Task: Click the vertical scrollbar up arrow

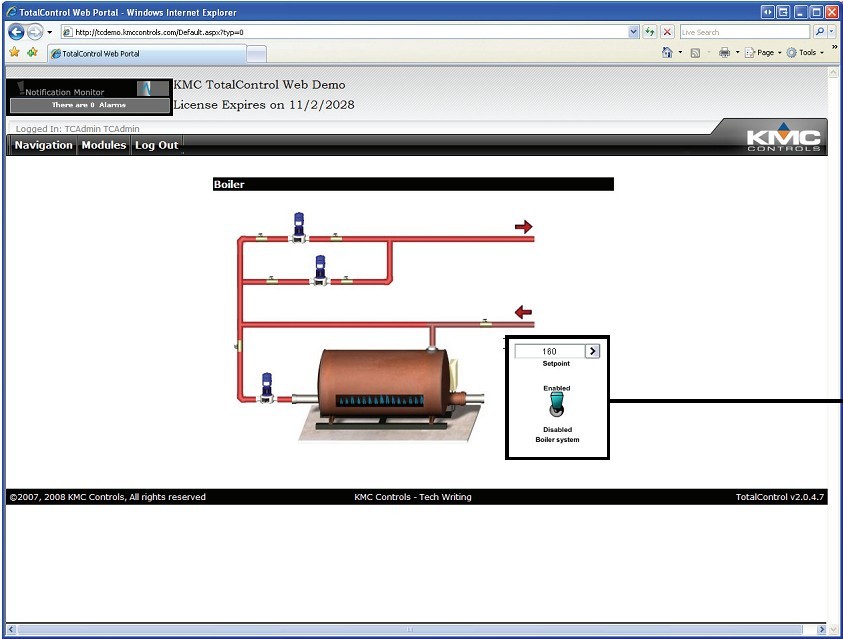Action: (x=834, y=72)
